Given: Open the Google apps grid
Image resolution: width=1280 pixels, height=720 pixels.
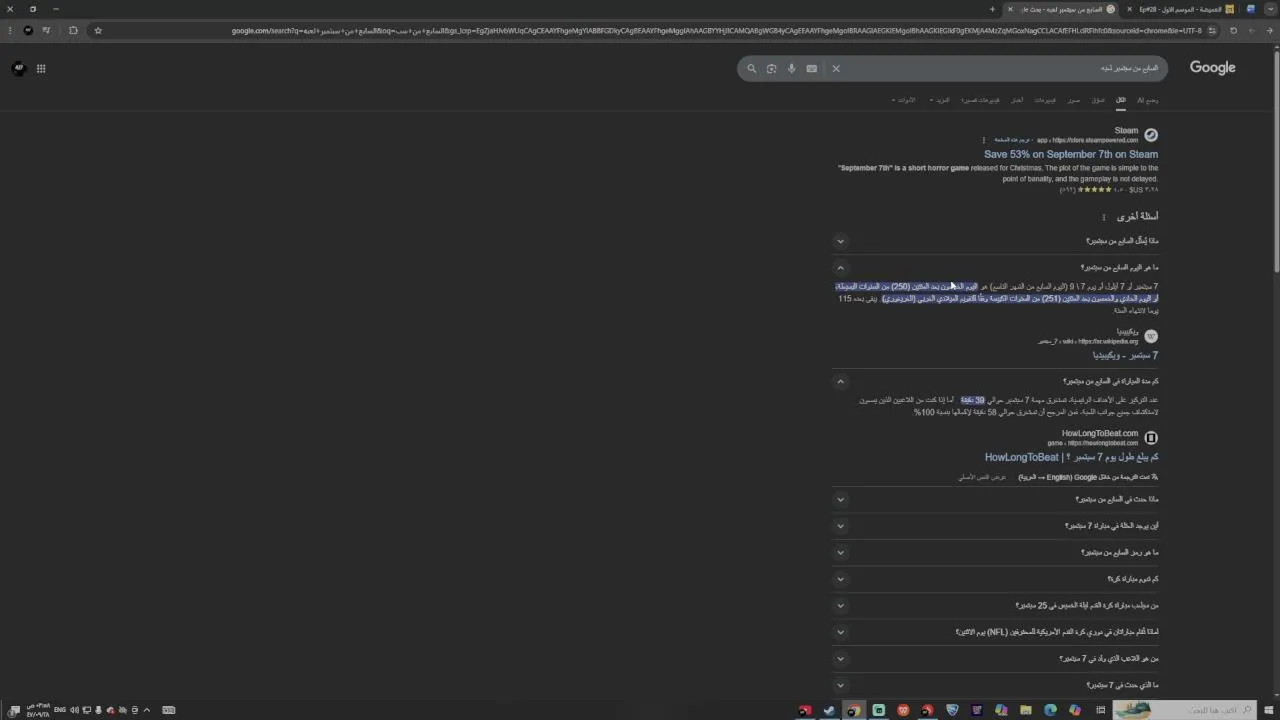Looking at the screenshot, I should 41,69.
